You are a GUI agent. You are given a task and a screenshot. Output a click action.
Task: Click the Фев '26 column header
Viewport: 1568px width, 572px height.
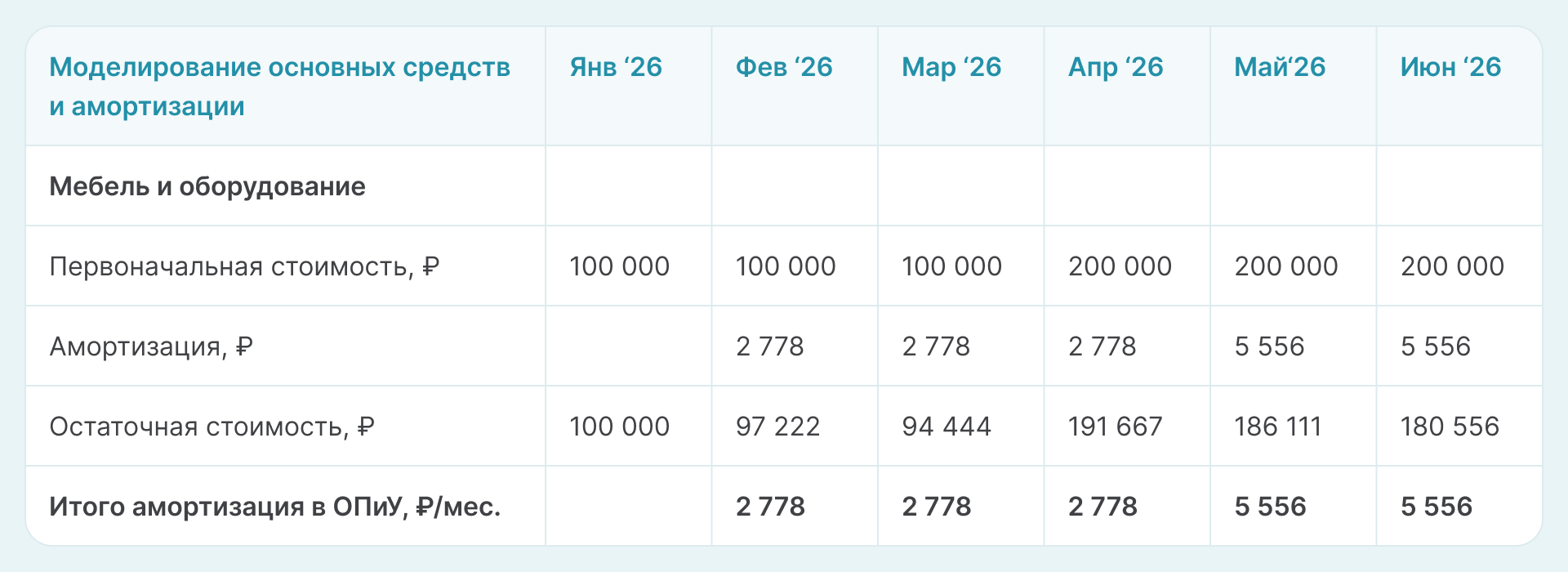(784, 68)
